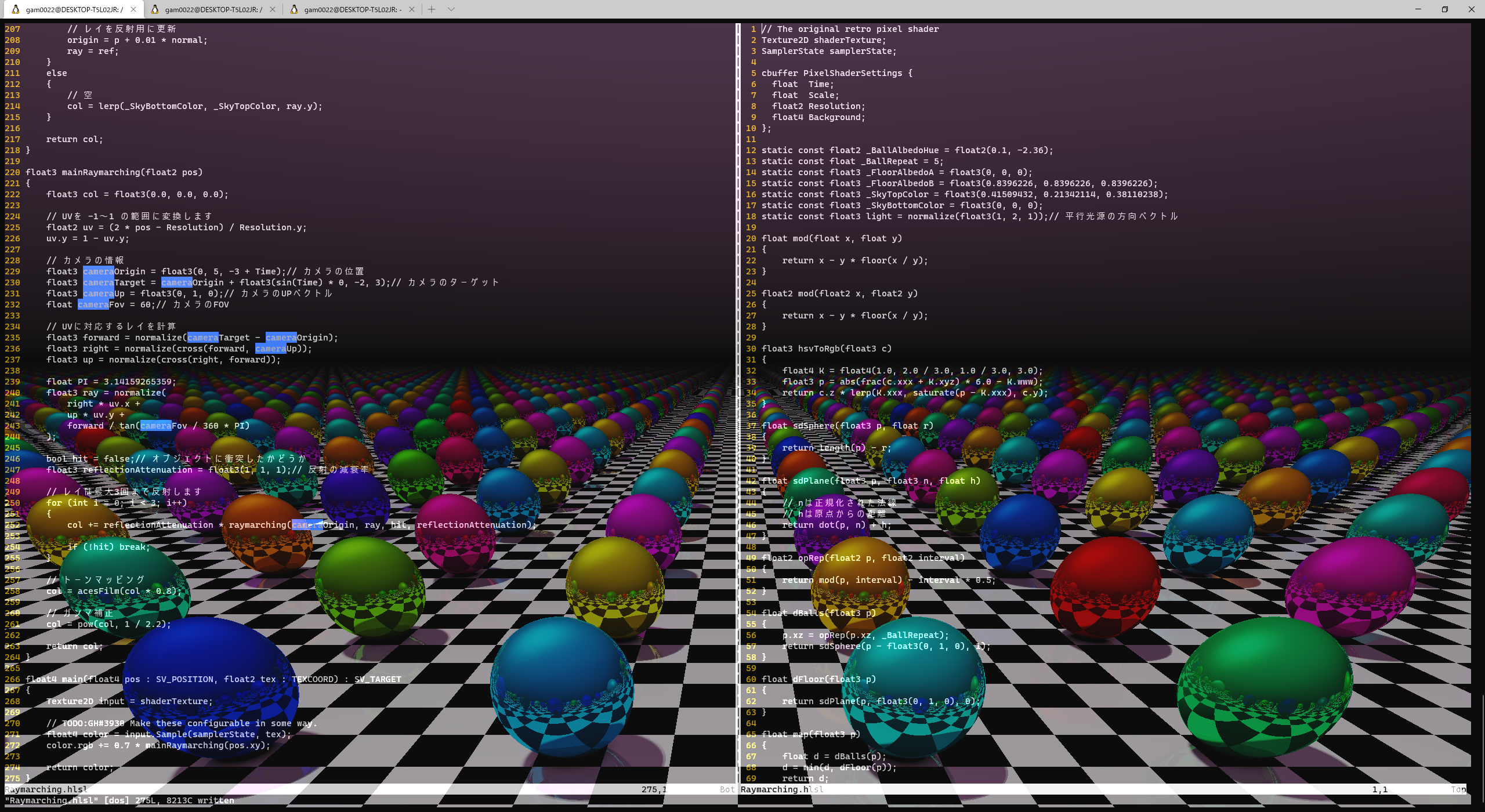Open a new terminal tab with plus icon
The image size is (1485, 812).
pos(432,9)
